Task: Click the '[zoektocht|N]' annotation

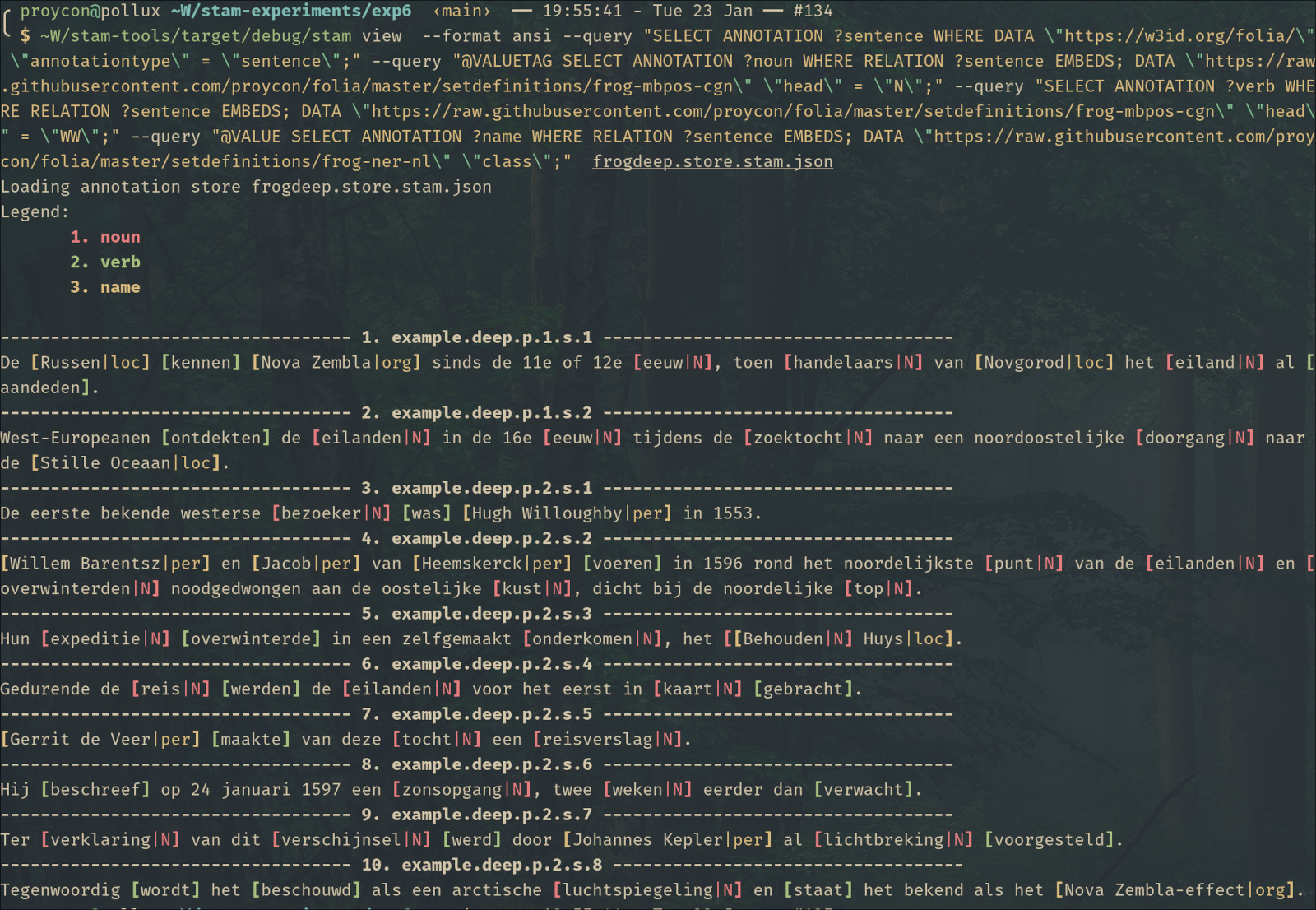Action: (x=809, y=438)
